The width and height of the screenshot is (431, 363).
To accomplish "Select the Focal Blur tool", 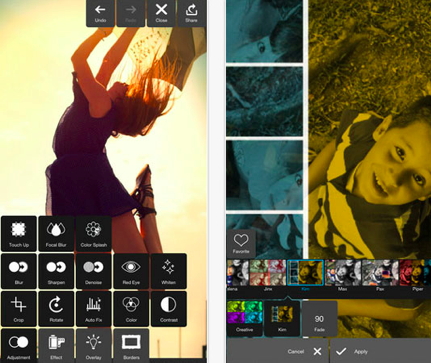I will point(56,234).
